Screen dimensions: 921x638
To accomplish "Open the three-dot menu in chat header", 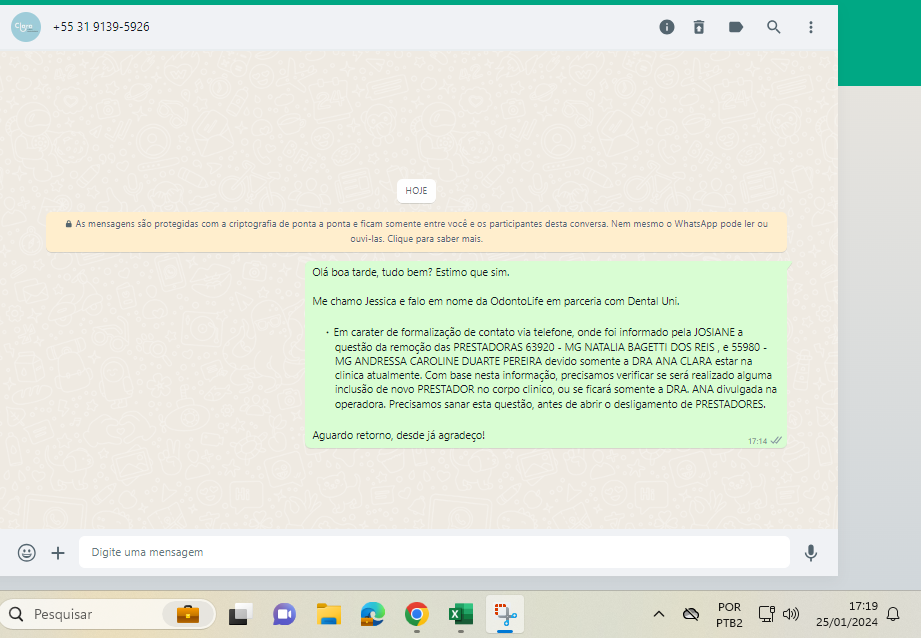I will click(x=811, y=27).
